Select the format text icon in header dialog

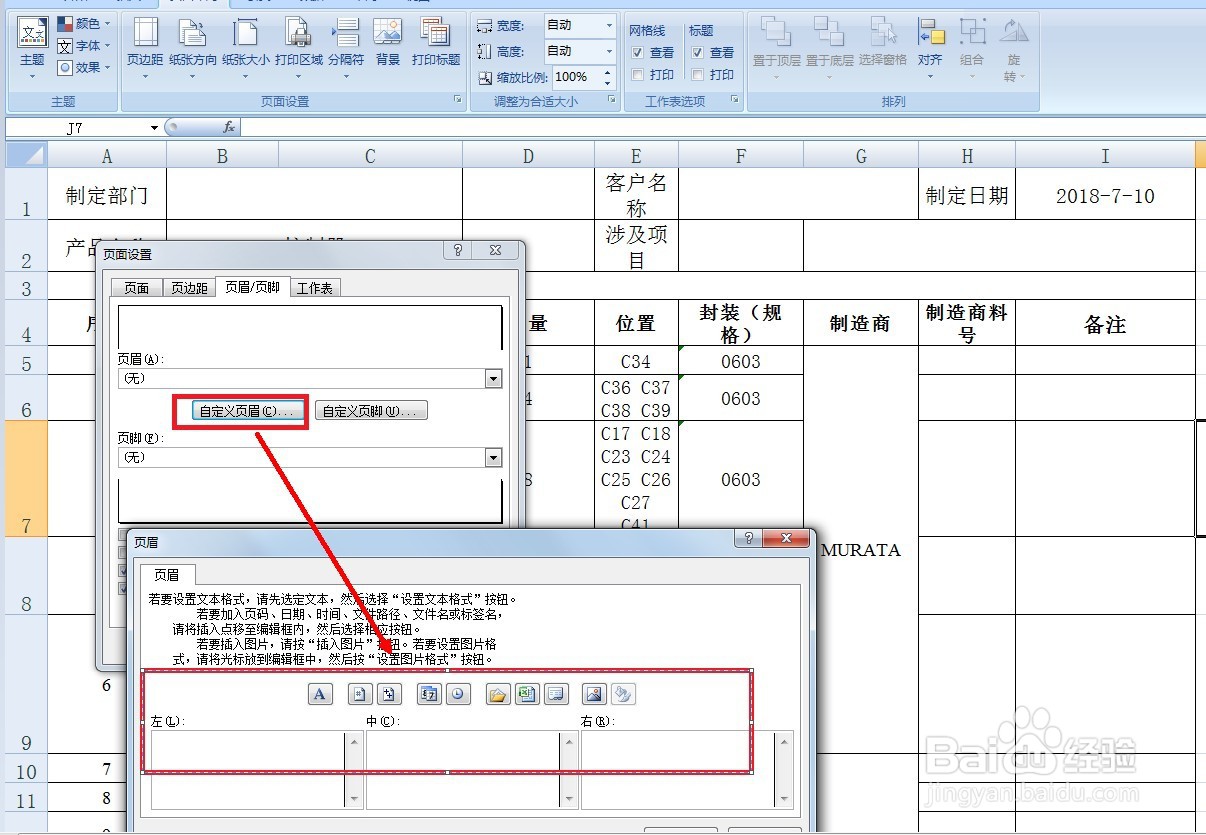320,694
